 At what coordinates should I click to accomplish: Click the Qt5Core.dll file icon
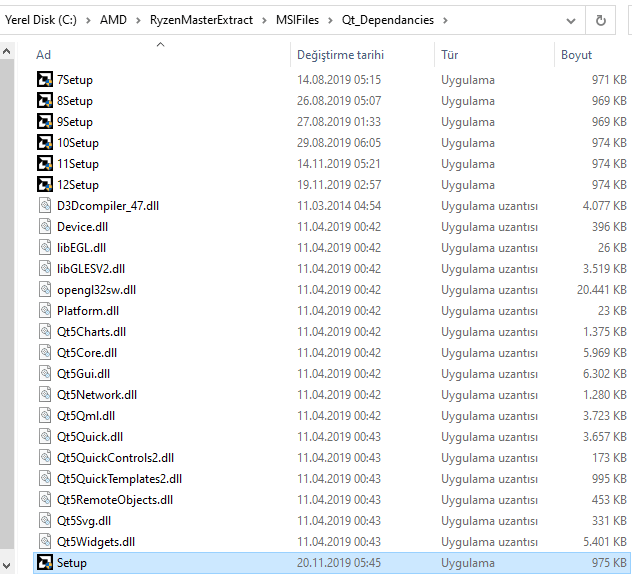point(45,352)
